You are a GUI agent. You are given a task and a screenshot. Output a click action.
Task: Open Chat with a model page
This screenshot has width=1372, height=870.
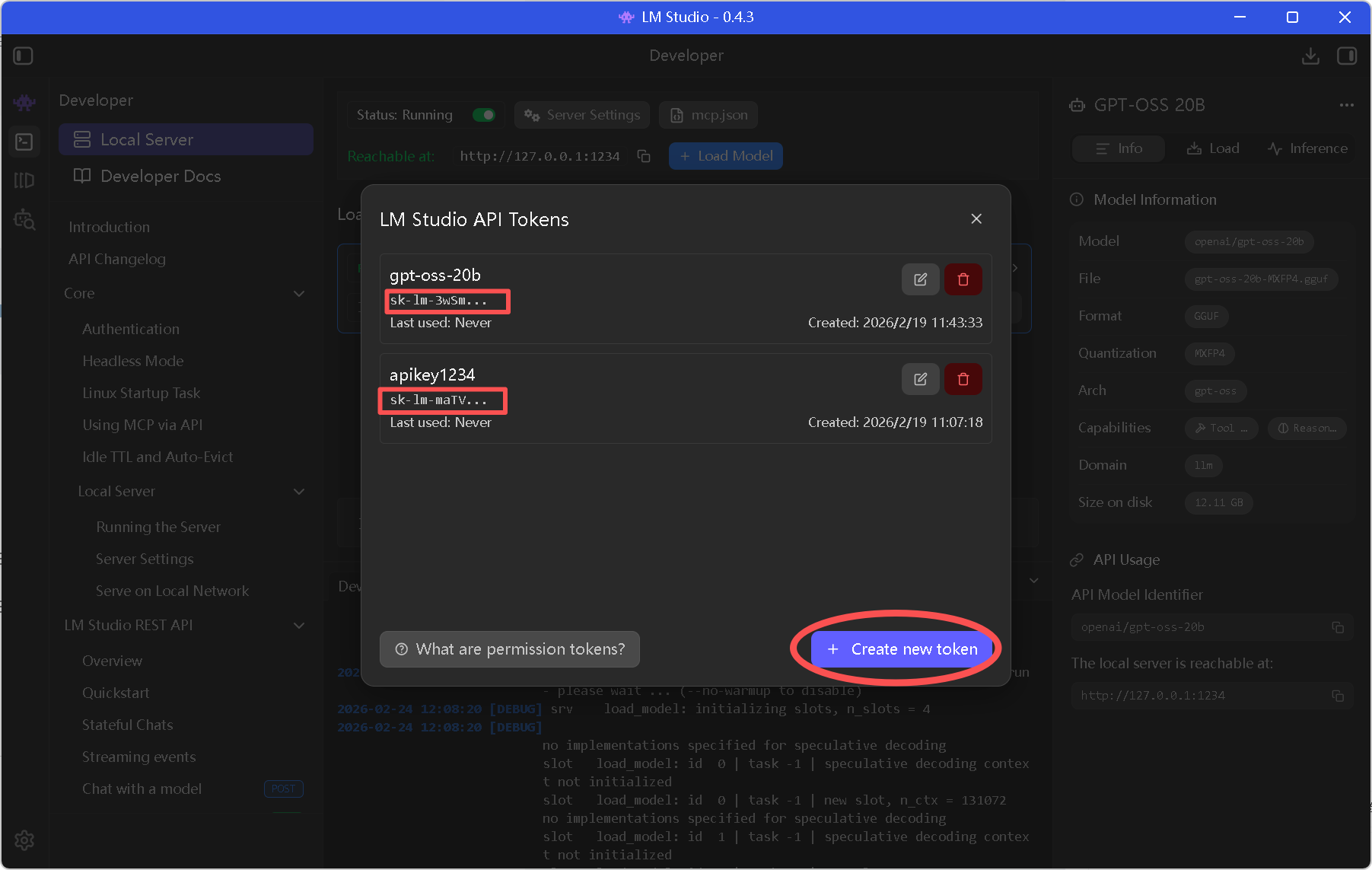pos(142,789)
